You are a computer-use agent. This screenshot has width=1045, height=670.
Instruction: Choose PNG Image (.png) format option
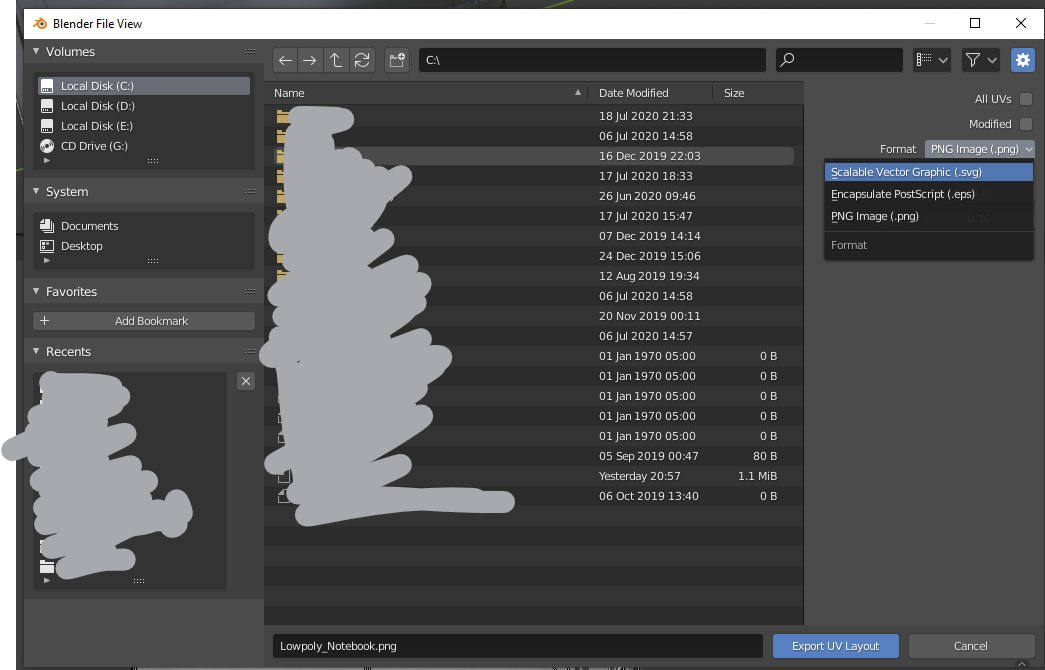click(928, 216)
